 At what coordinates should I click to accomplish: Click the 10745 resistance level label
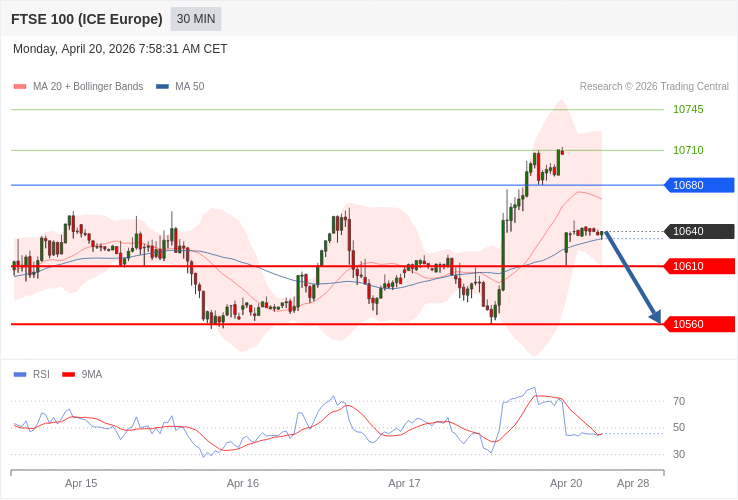pos(688,109)
